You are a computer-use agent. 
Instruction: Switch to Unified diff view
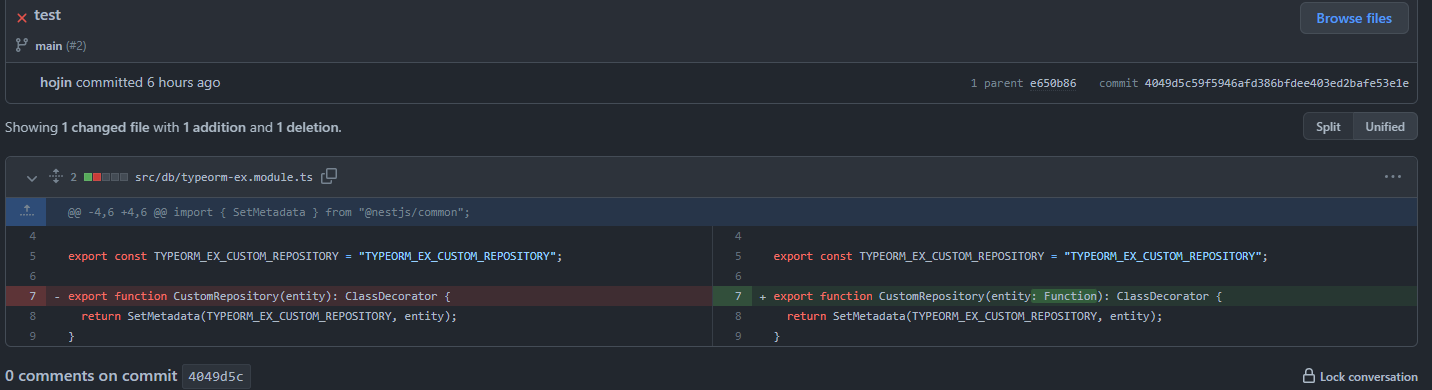point(1385,126)
